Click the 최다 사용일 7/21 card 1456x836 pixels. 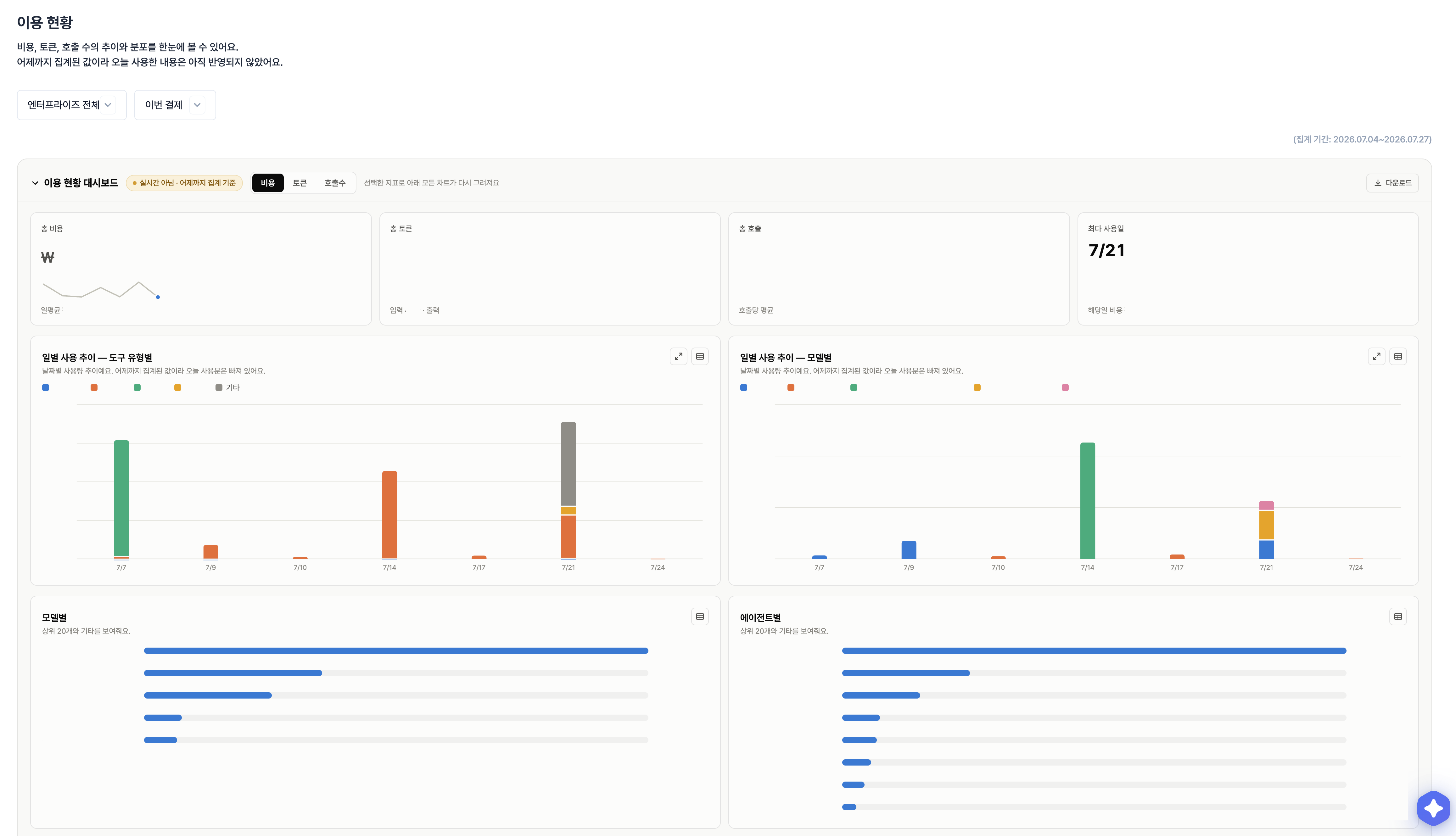coord(1247,269)
